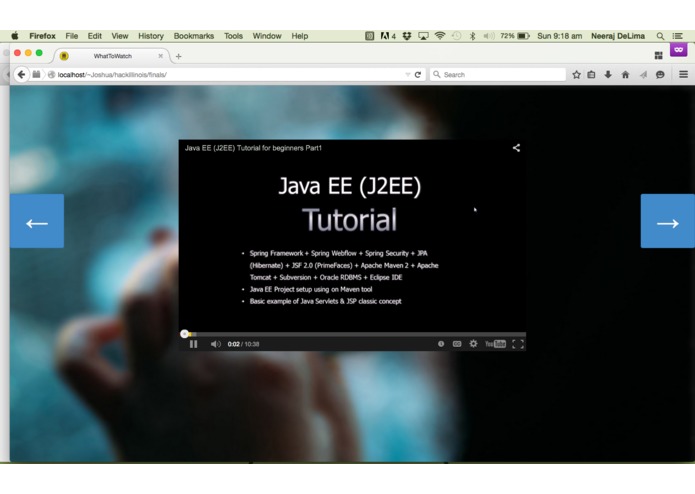This screenshot has width=695, height=494.
Task: Go to next video with right arrow
Action: 668,221
